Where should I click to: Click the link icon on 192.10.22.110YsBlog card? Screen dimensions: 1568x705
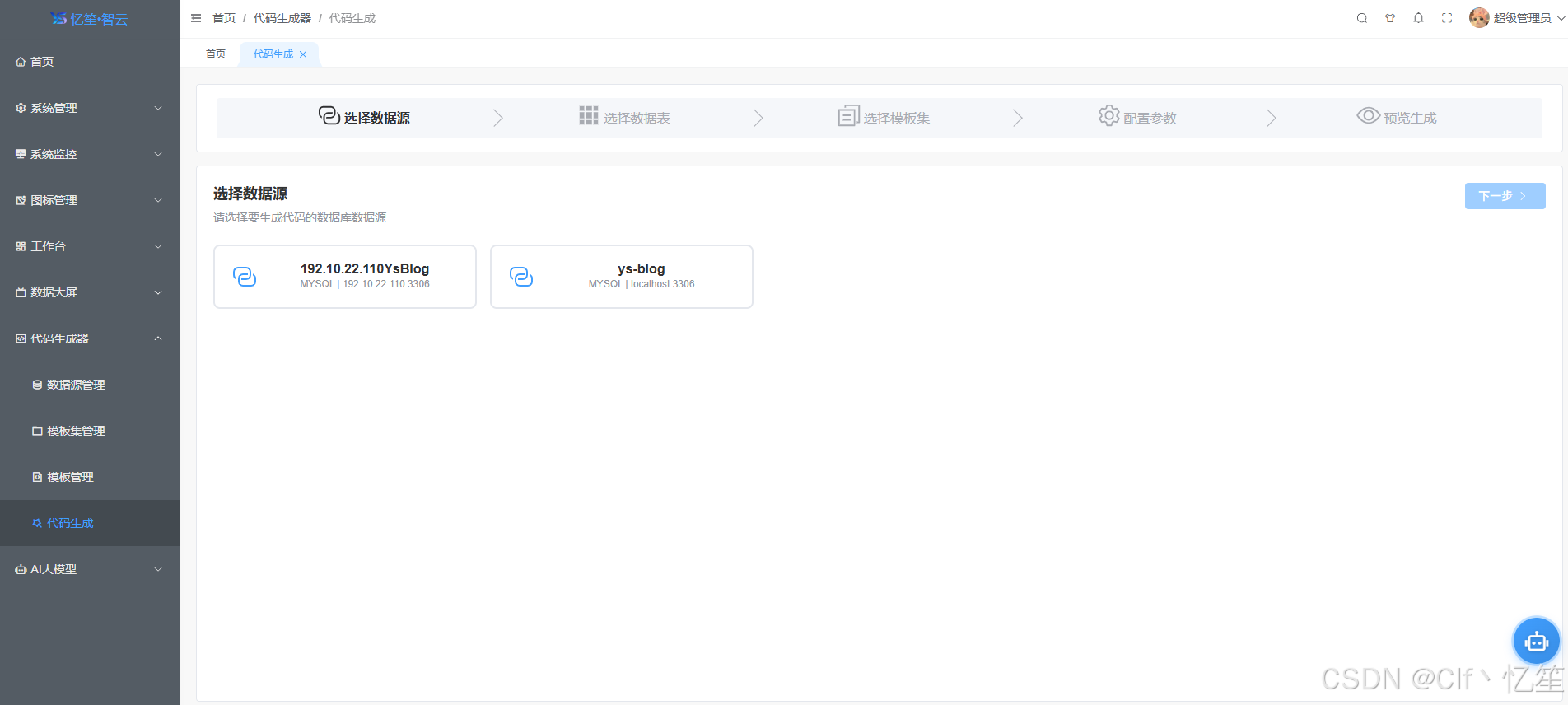click(245, 277)
